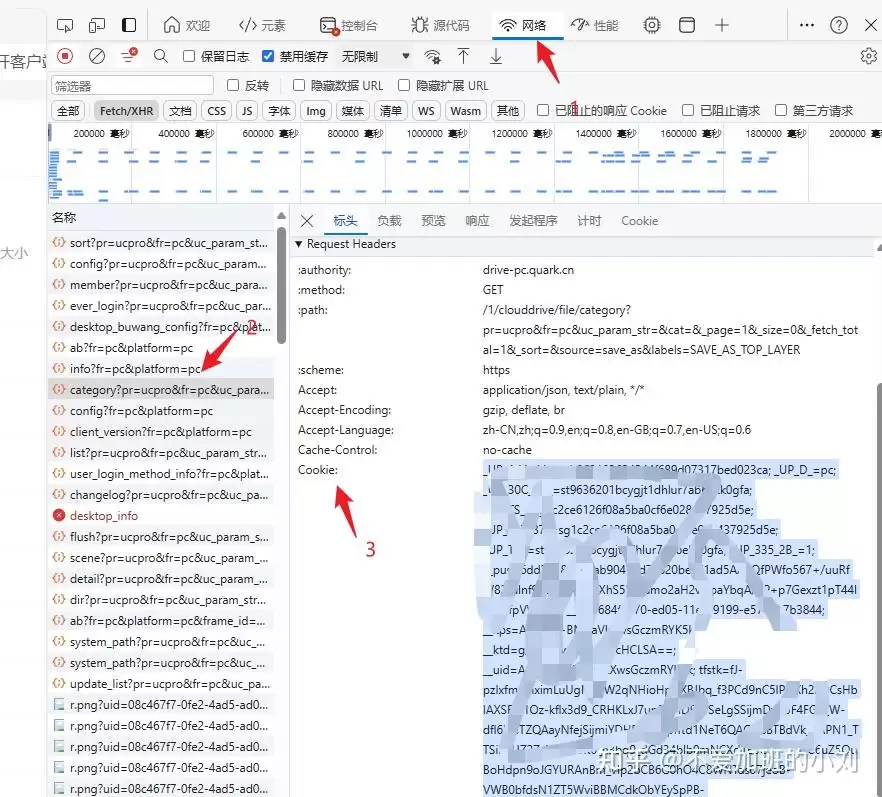Click the import HAR upload arrow
The width and height of the screenshot is (882, 797).
[463, 57]
